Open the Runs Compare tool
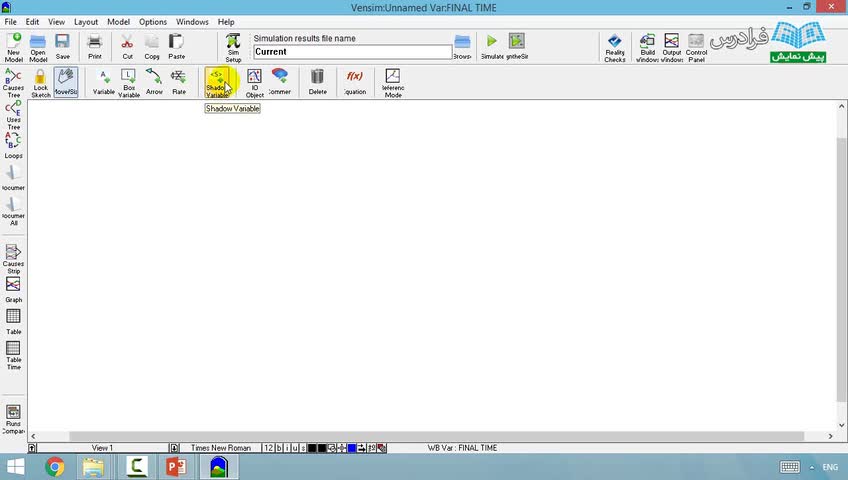 coord(13,419)
